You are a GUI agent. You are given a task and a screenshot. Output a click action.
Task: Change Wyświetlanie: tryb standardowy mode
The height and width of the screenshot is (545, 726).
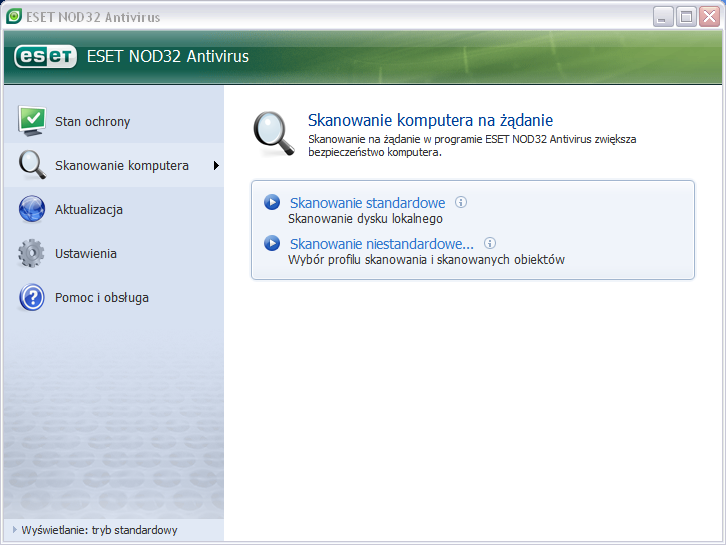coord(99,530)
